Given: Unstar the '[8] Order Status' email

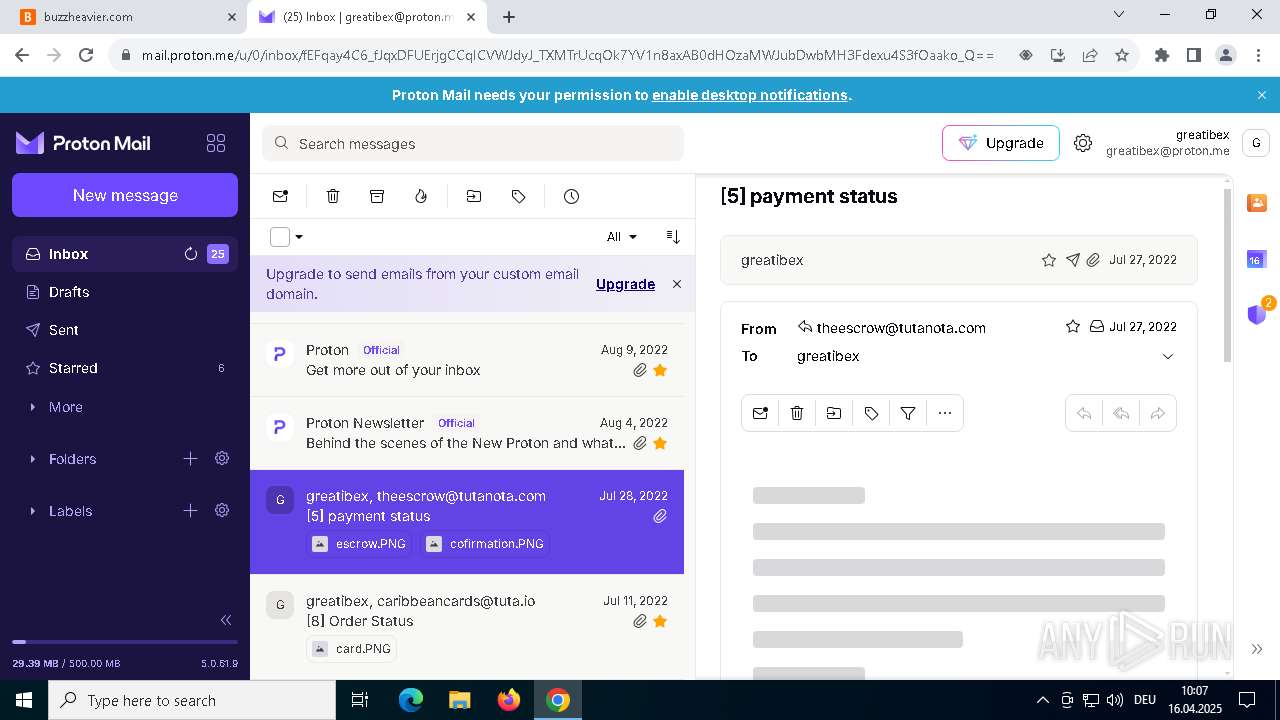Looking at the screenshot, I should pos(660,621).
